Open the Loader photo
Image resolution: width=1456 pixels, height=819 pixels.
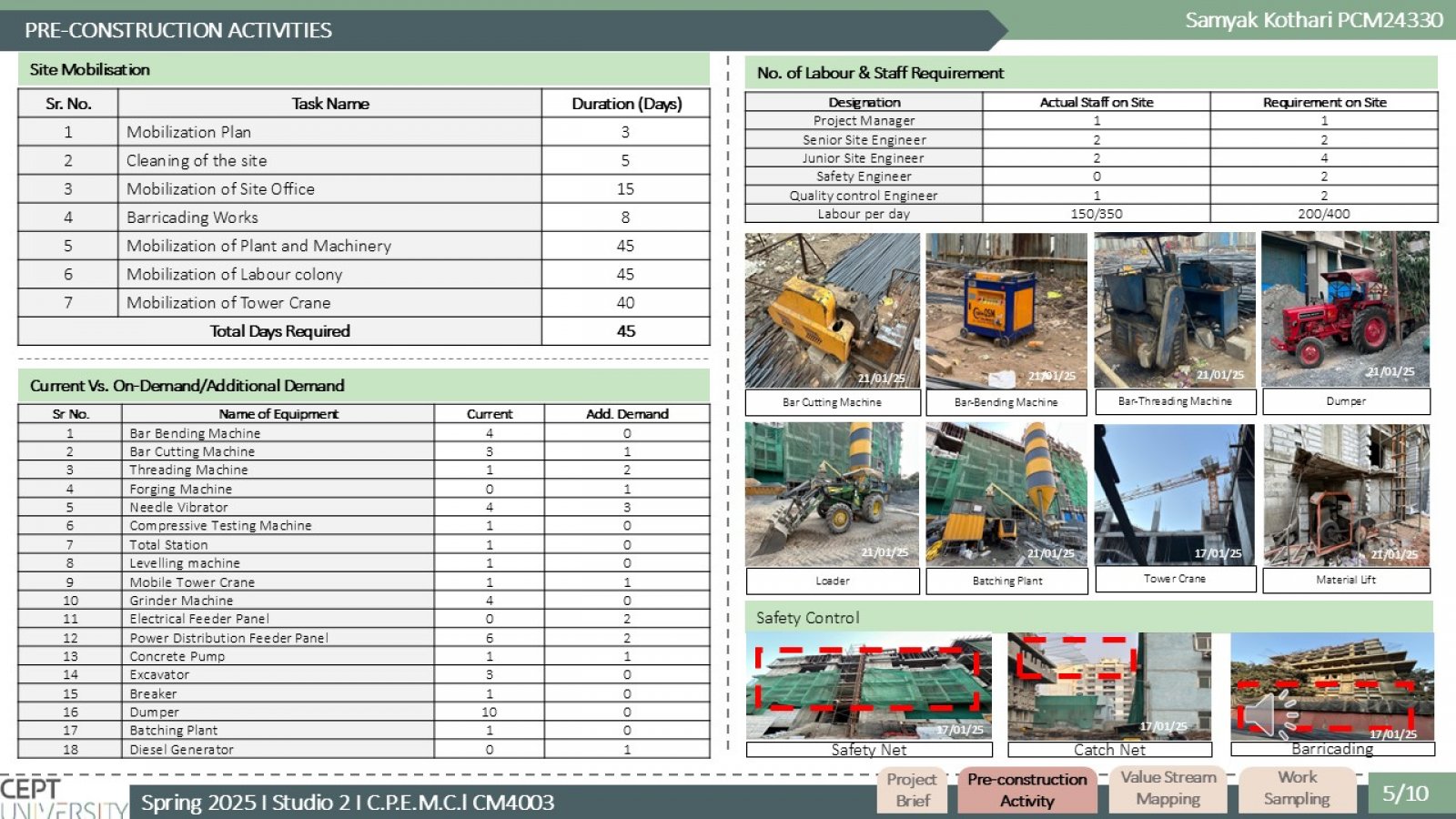[832, 494]
